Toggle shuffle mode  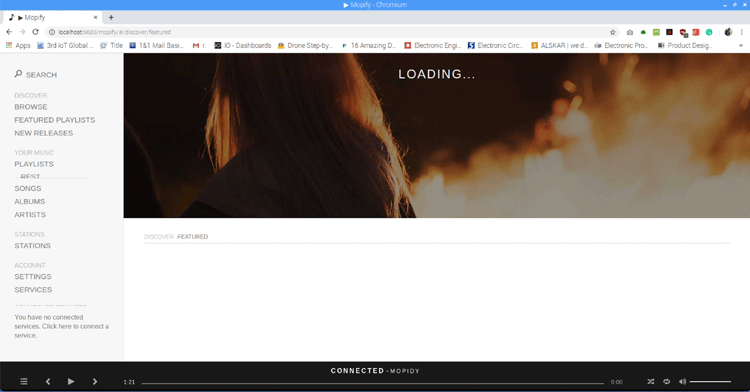pyautogui.click(x=651, y=381)
